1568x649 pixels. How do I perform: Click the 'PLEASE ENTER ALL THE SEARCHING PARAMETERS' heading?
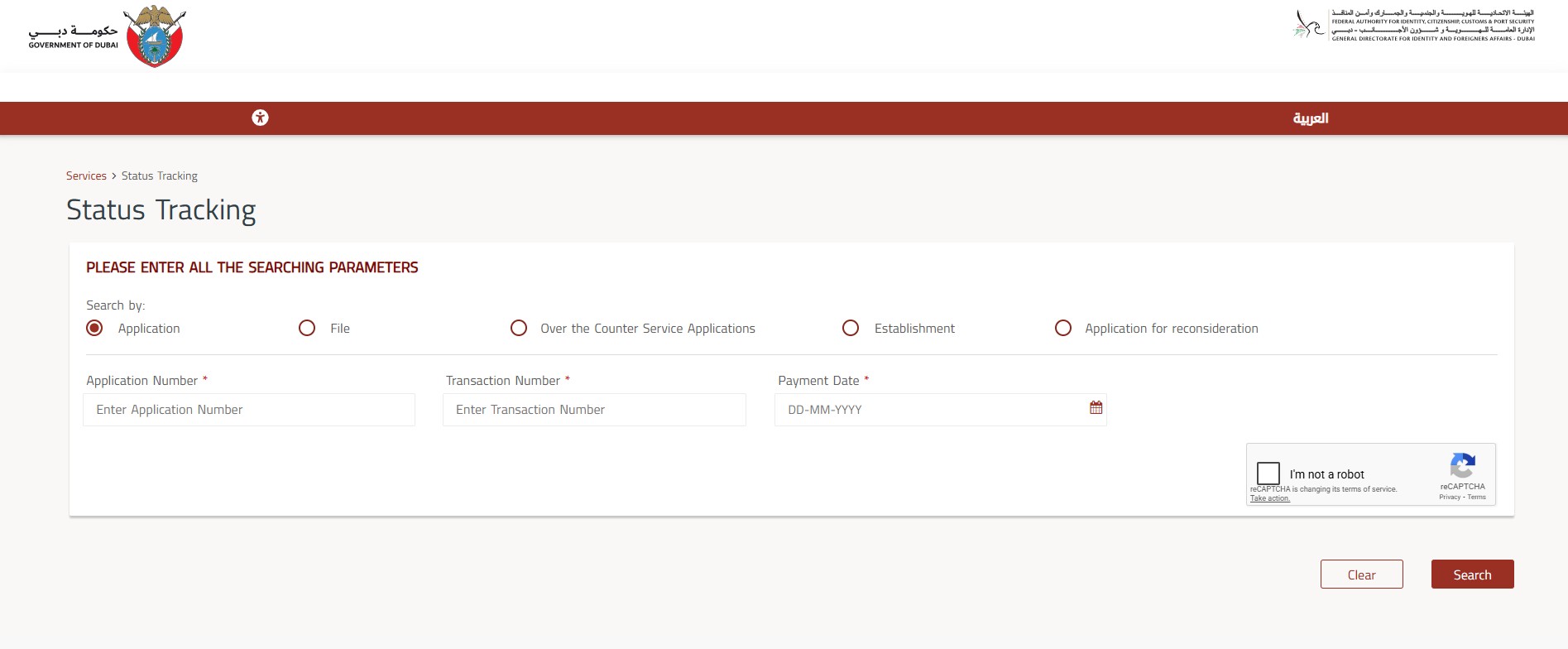[x=252, y=267]
